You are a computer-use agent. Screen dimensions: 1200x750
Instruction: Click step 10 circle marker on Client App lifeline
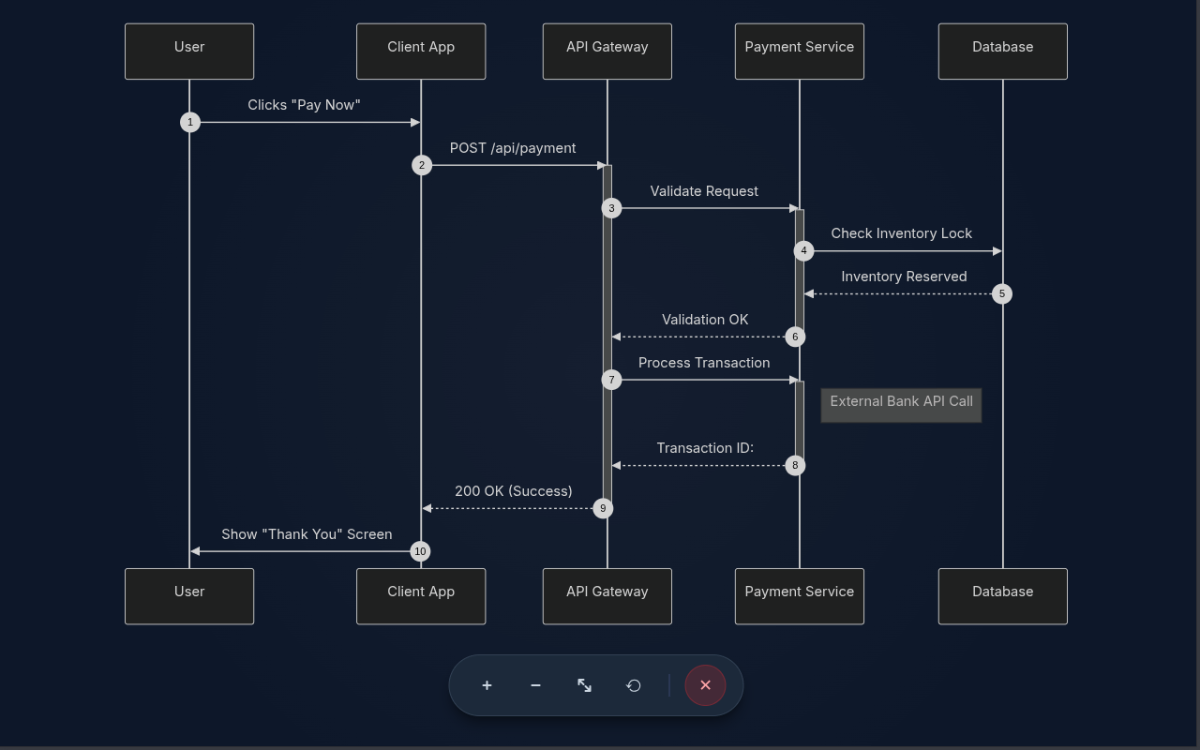tap(420, 551)
